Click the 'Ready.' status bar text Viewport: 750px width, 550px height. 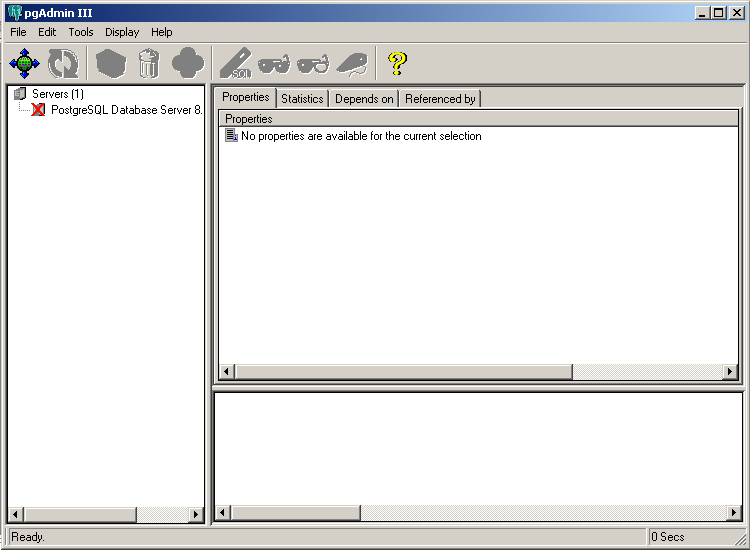(28, 537)
